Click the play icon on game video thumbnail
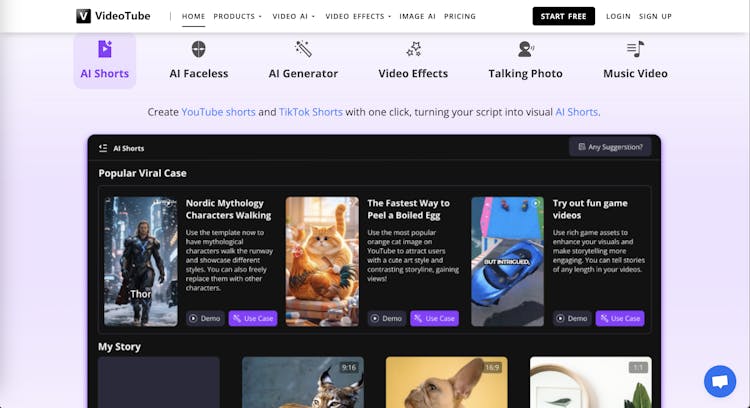The image size is (750, 408). [536, 203]
